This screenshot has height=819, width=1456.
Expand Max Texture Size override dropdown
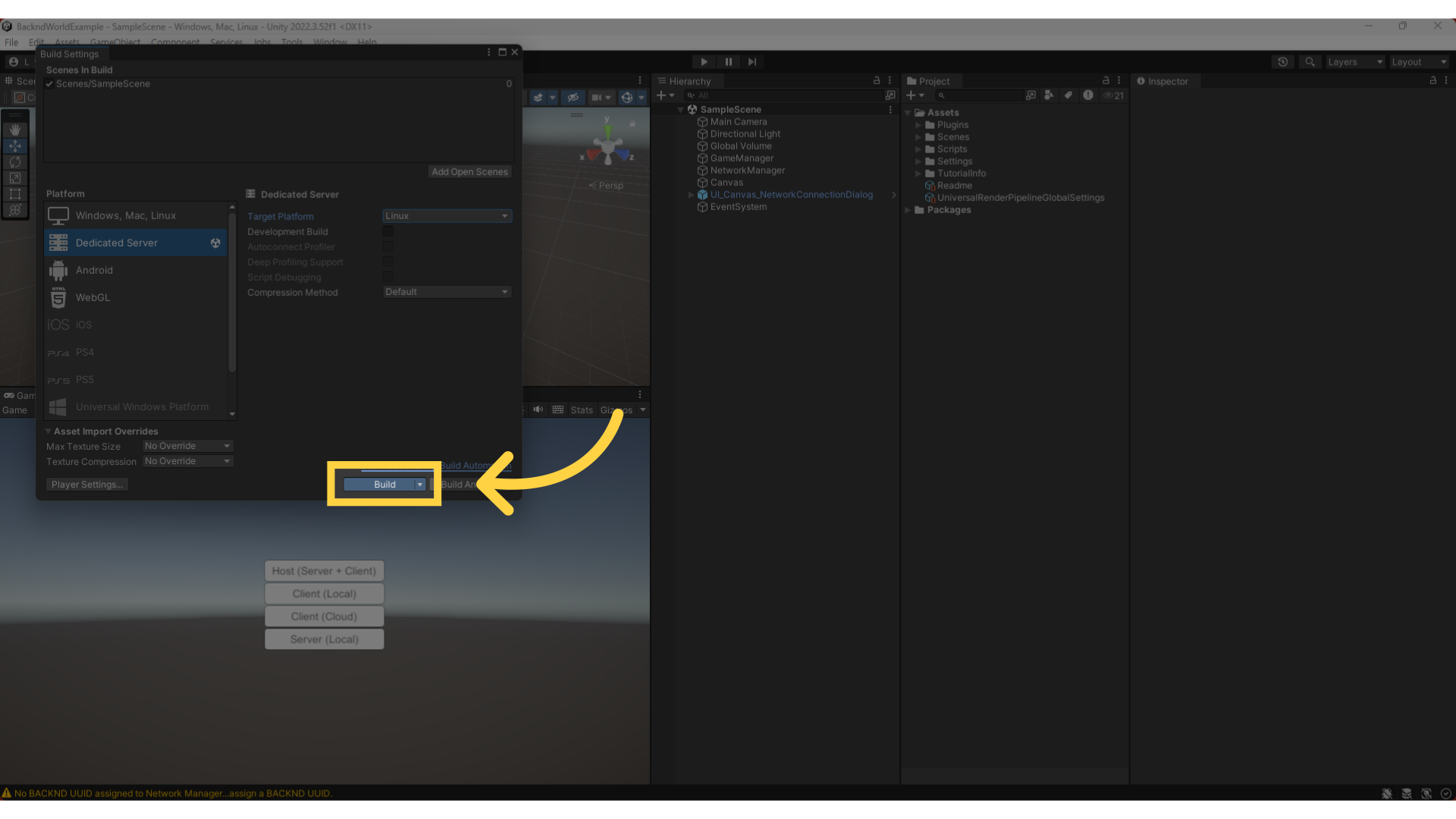(x=186, y=445)
